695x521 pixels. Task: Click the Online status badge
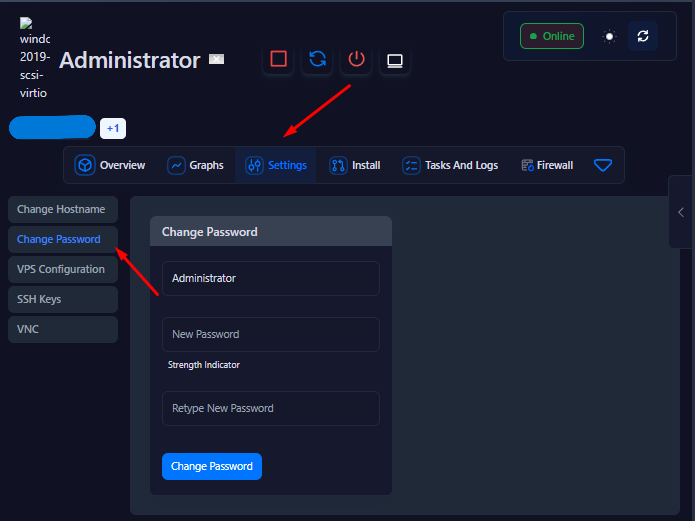coord(551,36)
